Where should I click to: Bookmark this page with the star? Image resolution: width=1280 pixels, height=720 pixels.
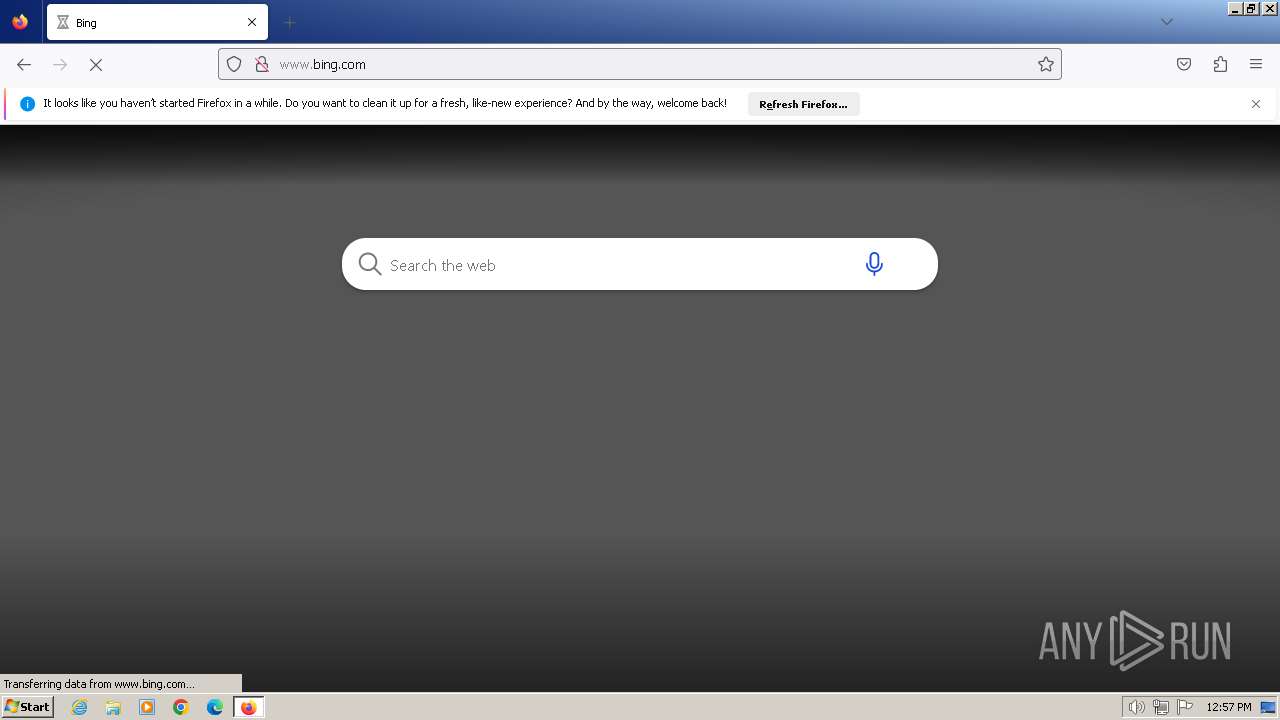pyautogui.click(x=1046, y=64)
